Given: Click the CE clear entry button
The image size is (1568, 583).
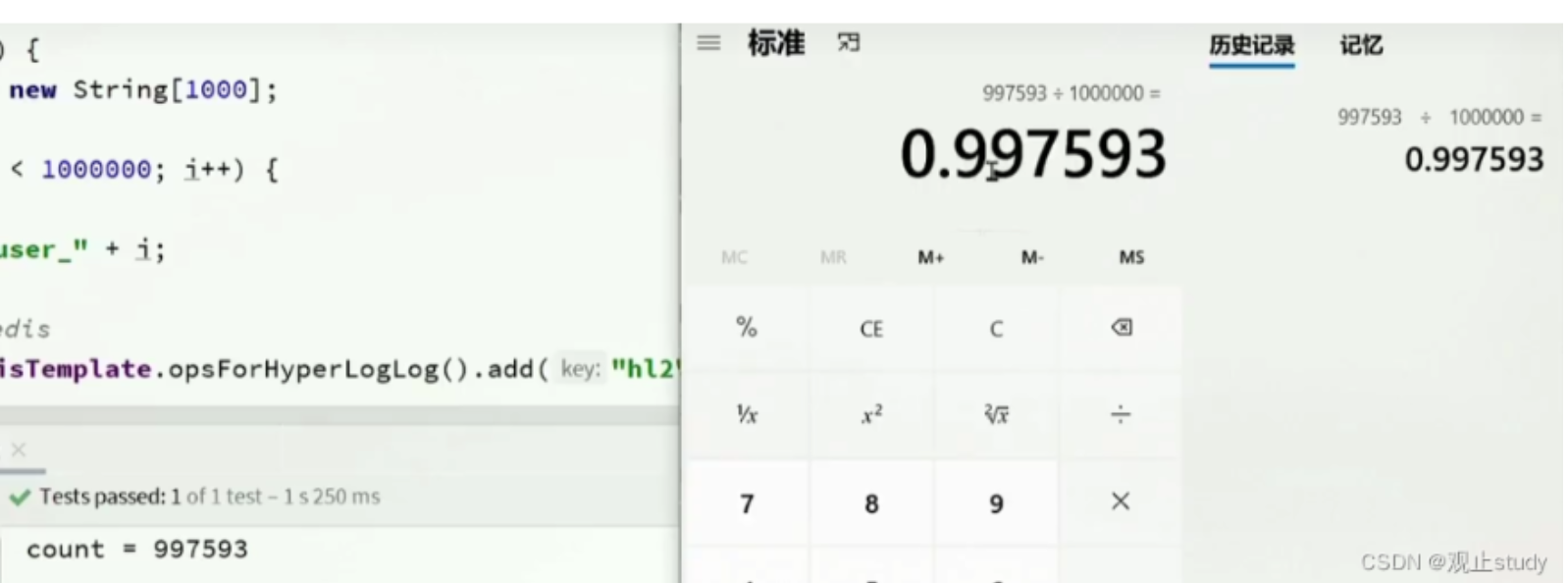Looking at the screenshot, I should tap(871, 329).
